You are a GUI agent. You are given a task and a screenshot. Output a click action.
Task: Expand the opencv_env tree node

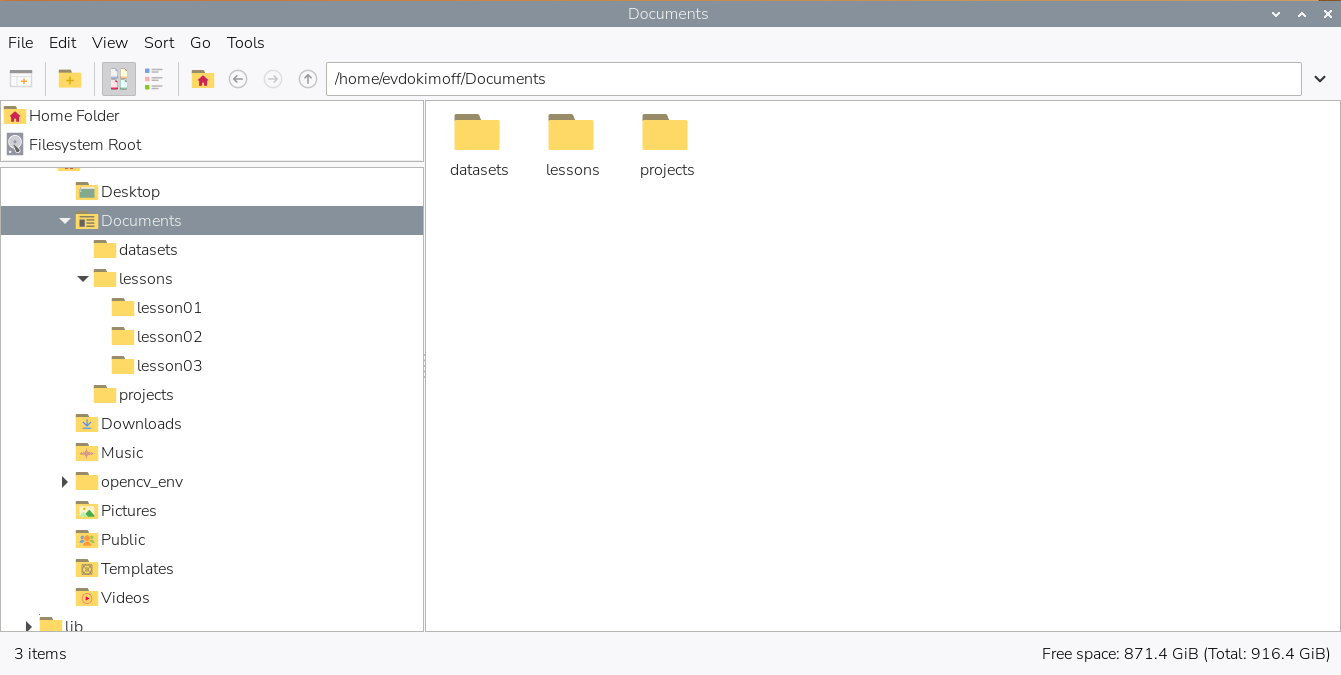[x=65, y=482]
